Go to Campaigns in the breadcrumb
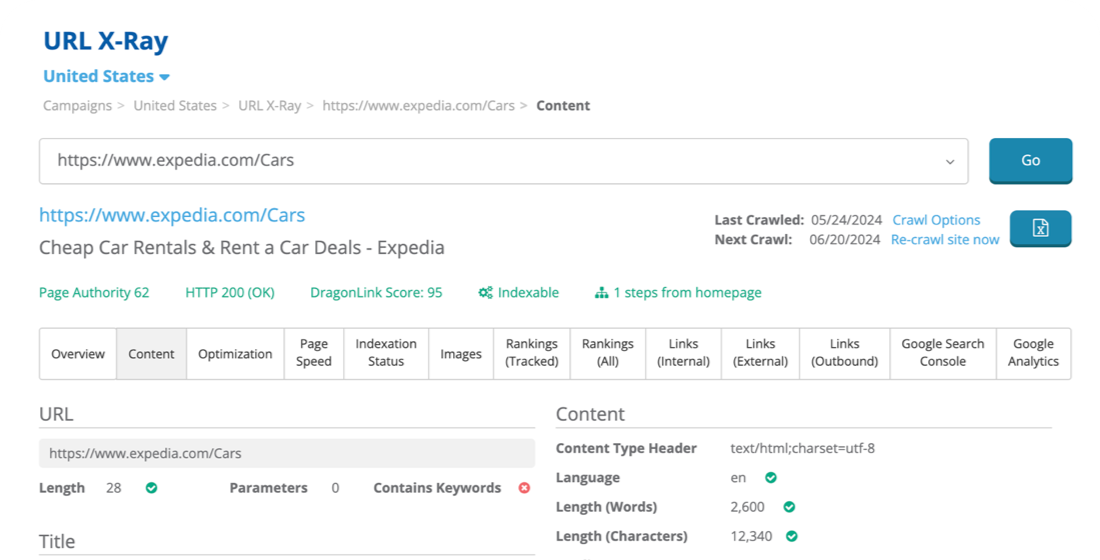 (x=77, y=106)
